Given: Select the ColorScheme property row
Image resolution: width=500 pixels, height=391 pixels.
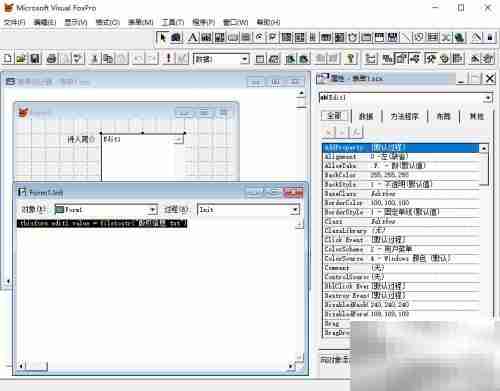Looking at the screenshot, I should click(x=401, y=249).
